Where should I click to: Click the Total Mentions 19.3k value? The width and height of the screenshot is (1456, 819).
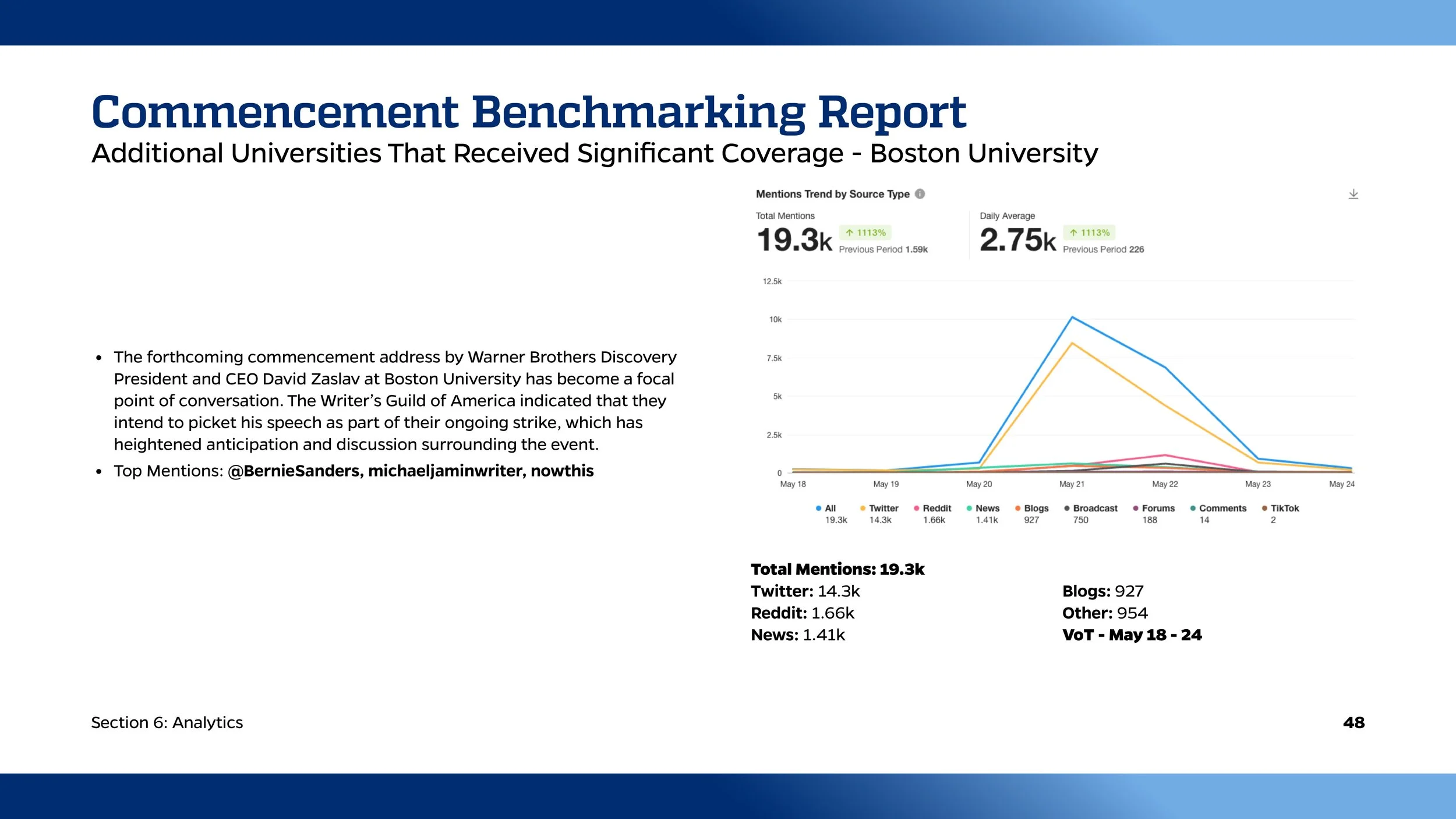pos(794,239)
